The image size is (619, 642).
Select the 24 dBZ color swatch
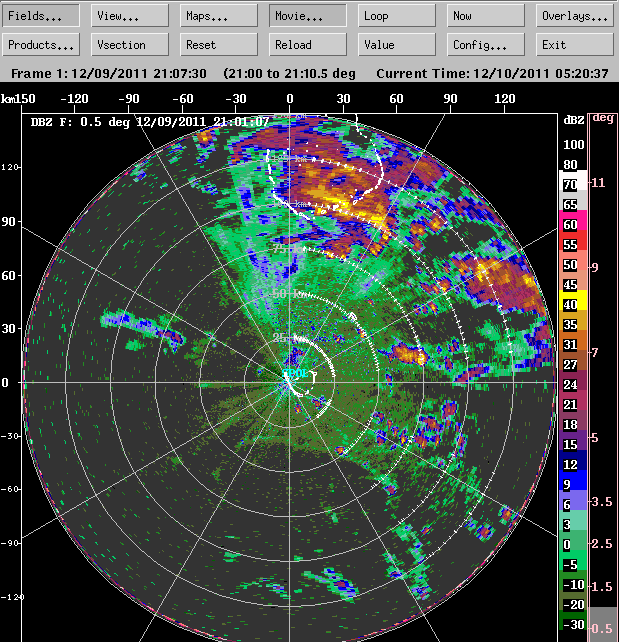[573, 380]
